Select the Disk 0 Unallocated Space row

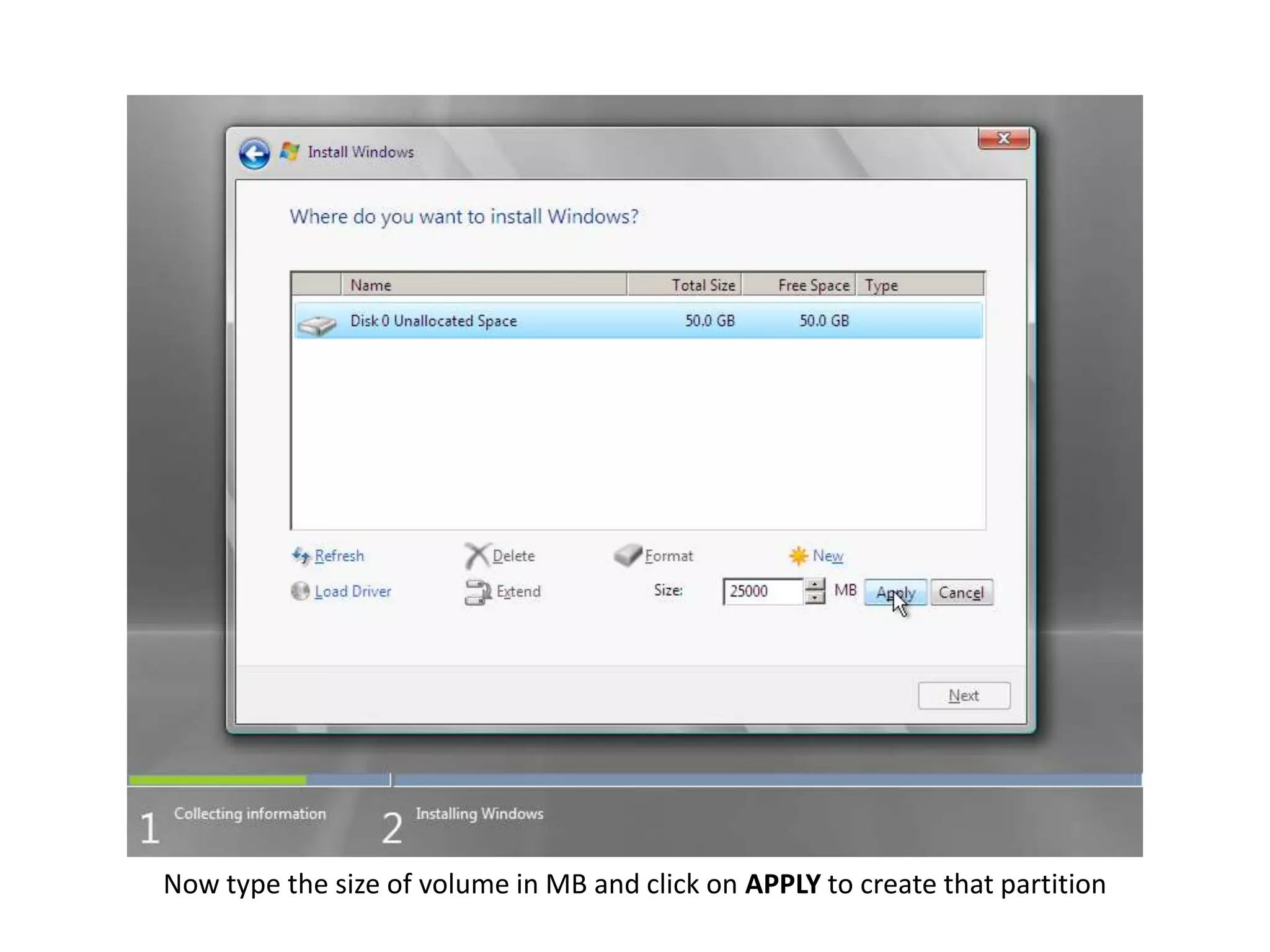pos(638,320)
